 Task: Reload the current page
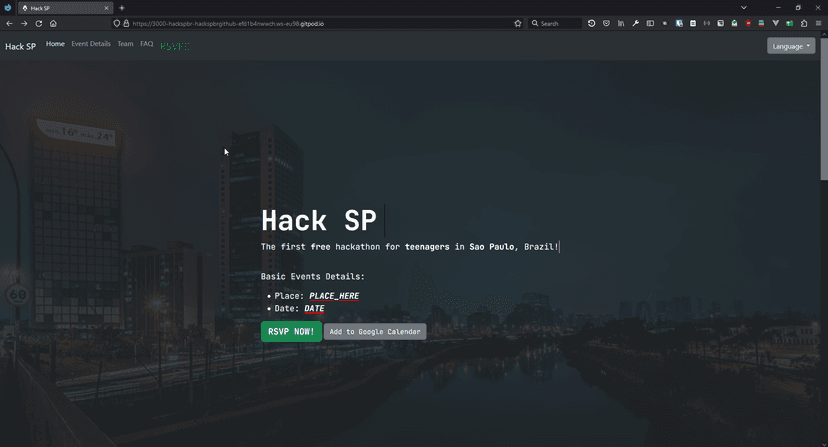click(x=39, y=23)
